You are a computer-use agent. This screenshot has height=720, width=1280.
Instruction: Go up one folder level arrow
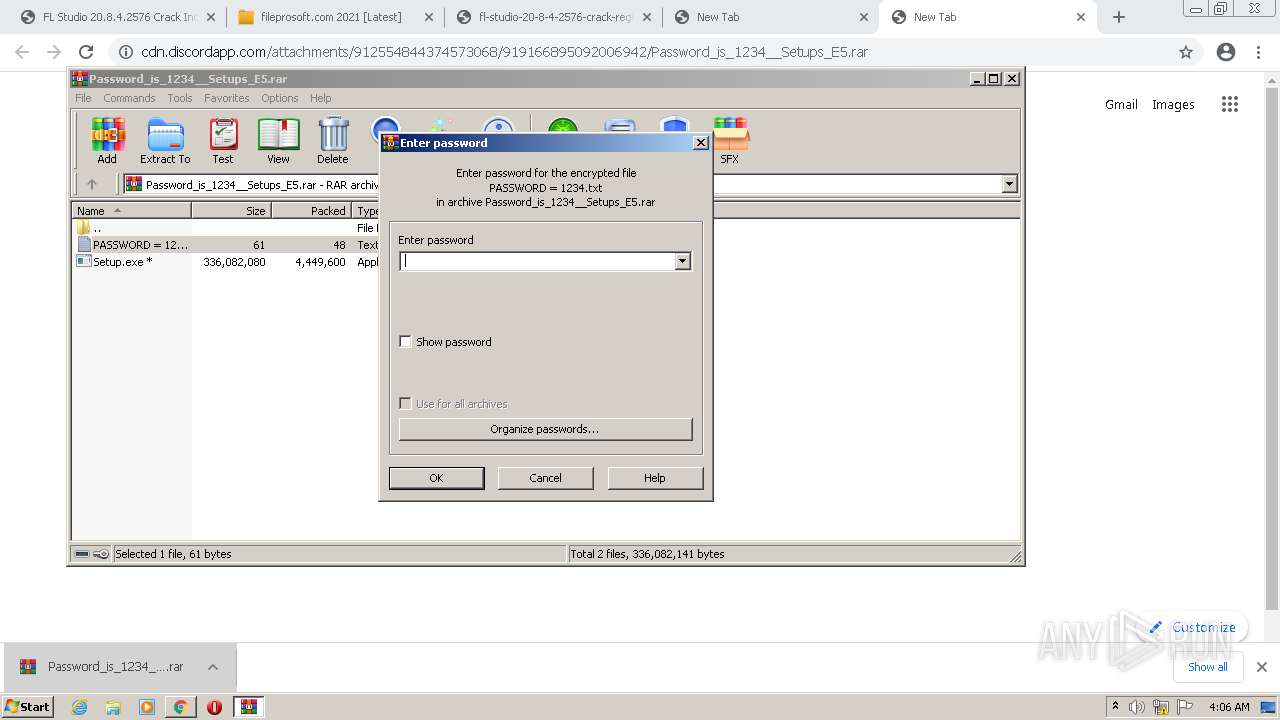coord(92,184)
